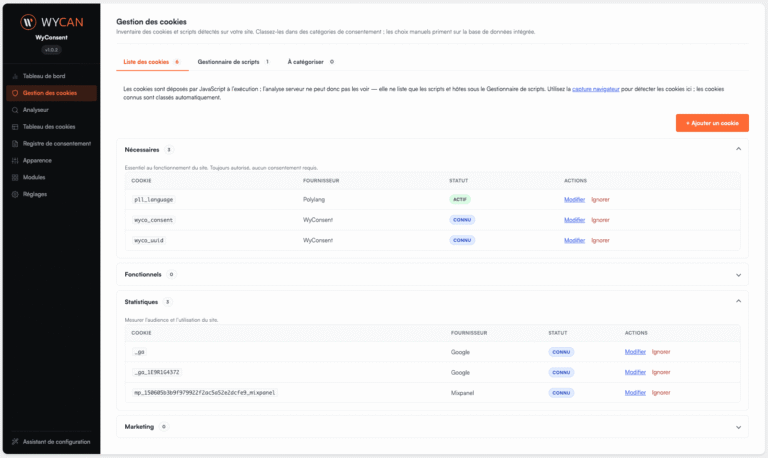This screenshot has width=768, height=458.
Task: Follow the capture navigateur link
Action: point(596,89)
